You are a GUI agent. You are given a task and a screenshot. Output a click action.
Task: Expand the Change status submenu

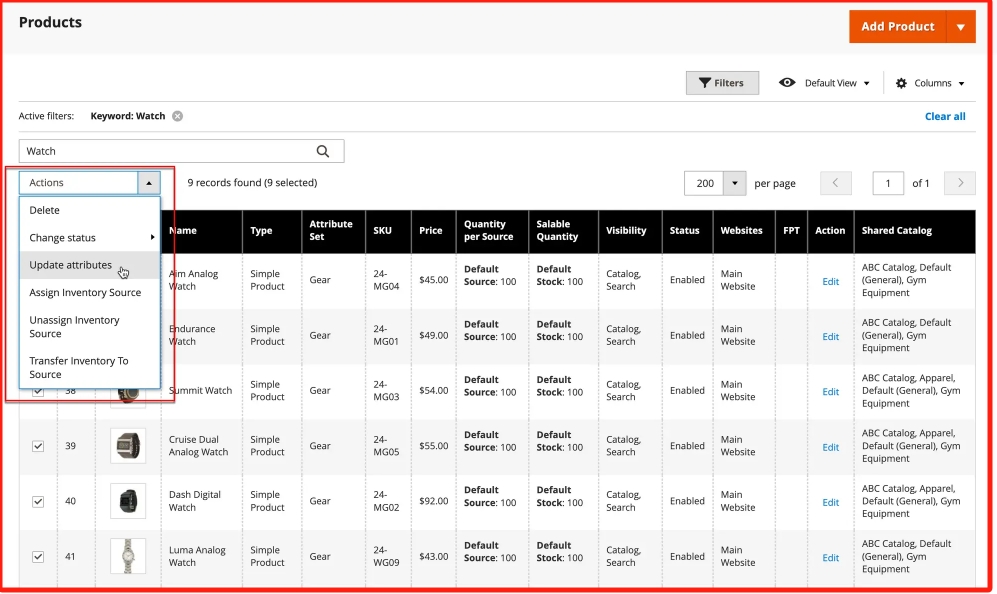pyautogui.click(x=90, y=238)
